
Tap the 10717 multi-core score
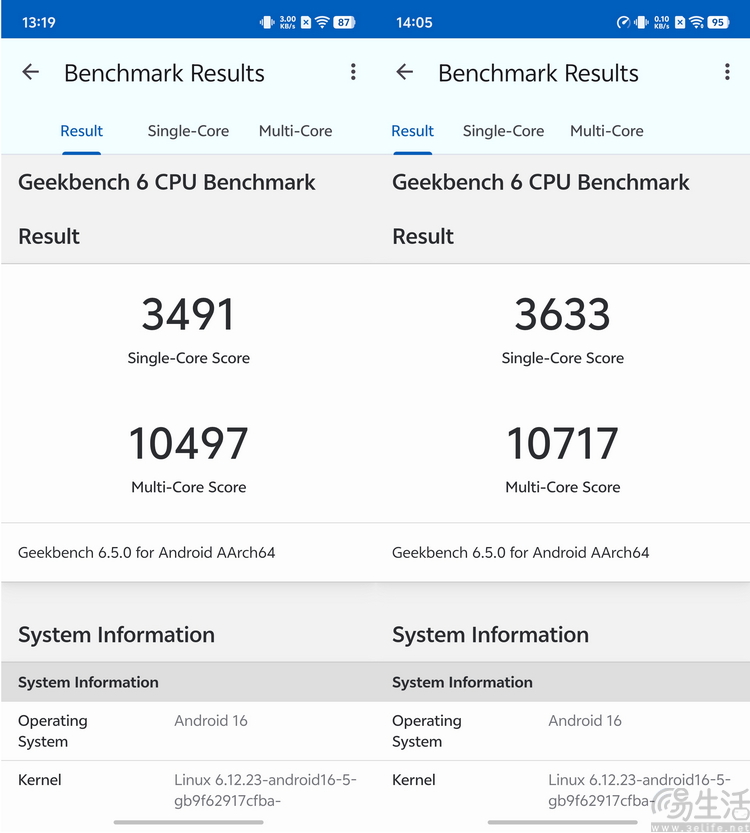coord(562,444)
